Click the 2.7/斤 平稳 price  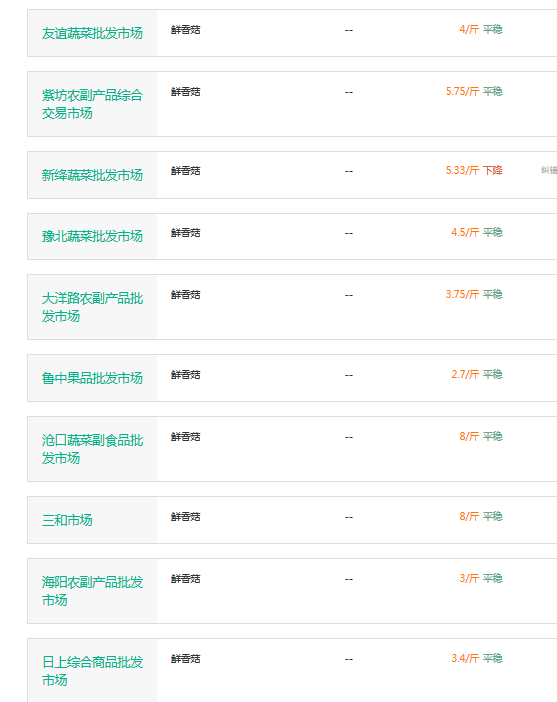coord(476,374)
